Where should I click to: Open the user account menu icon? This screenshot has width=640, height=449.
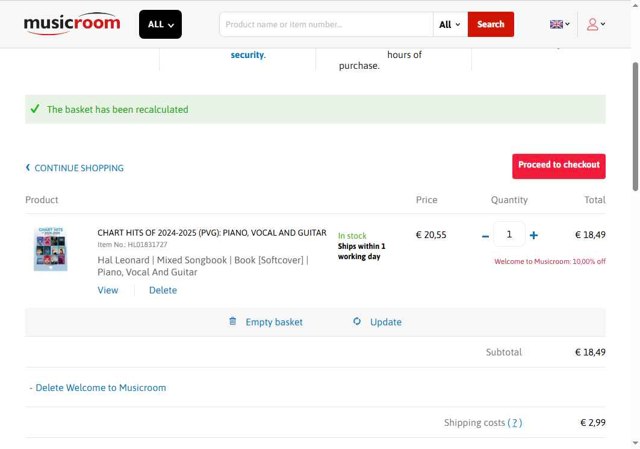point(596,24)
